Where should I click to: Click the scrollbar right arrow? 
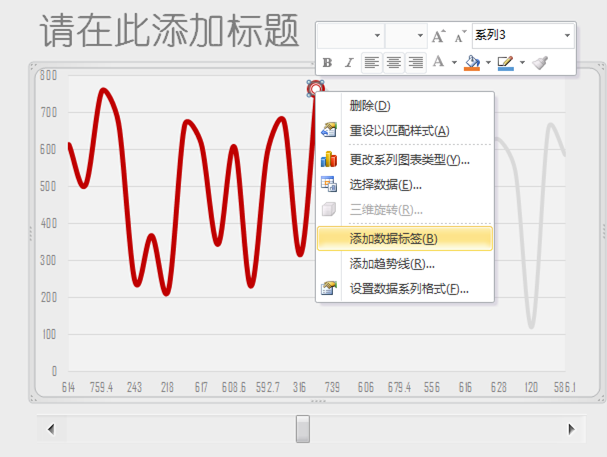point(572,429)
